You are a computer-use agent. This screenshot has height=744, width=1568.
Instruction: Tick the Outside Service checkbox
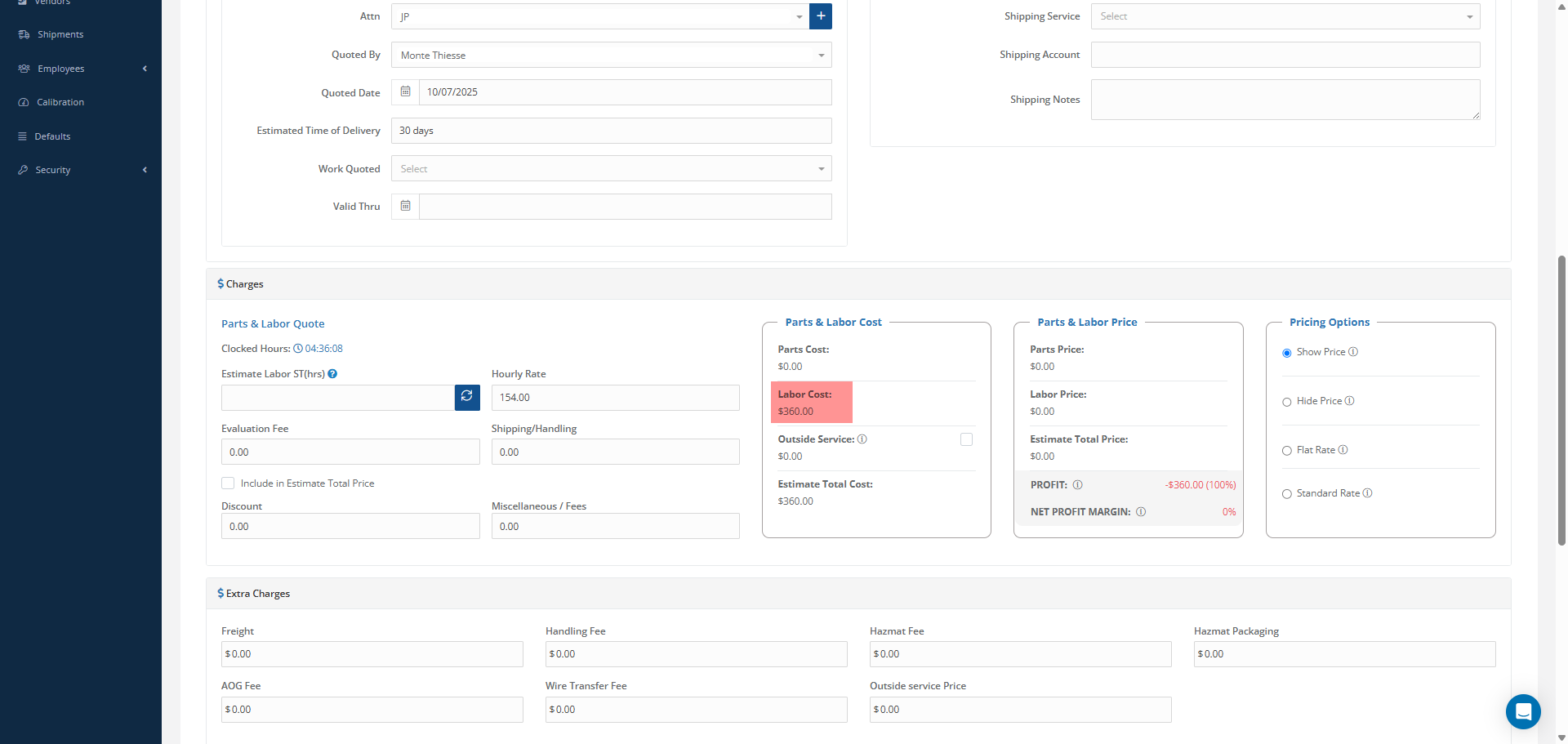click(x=966, y=439)
